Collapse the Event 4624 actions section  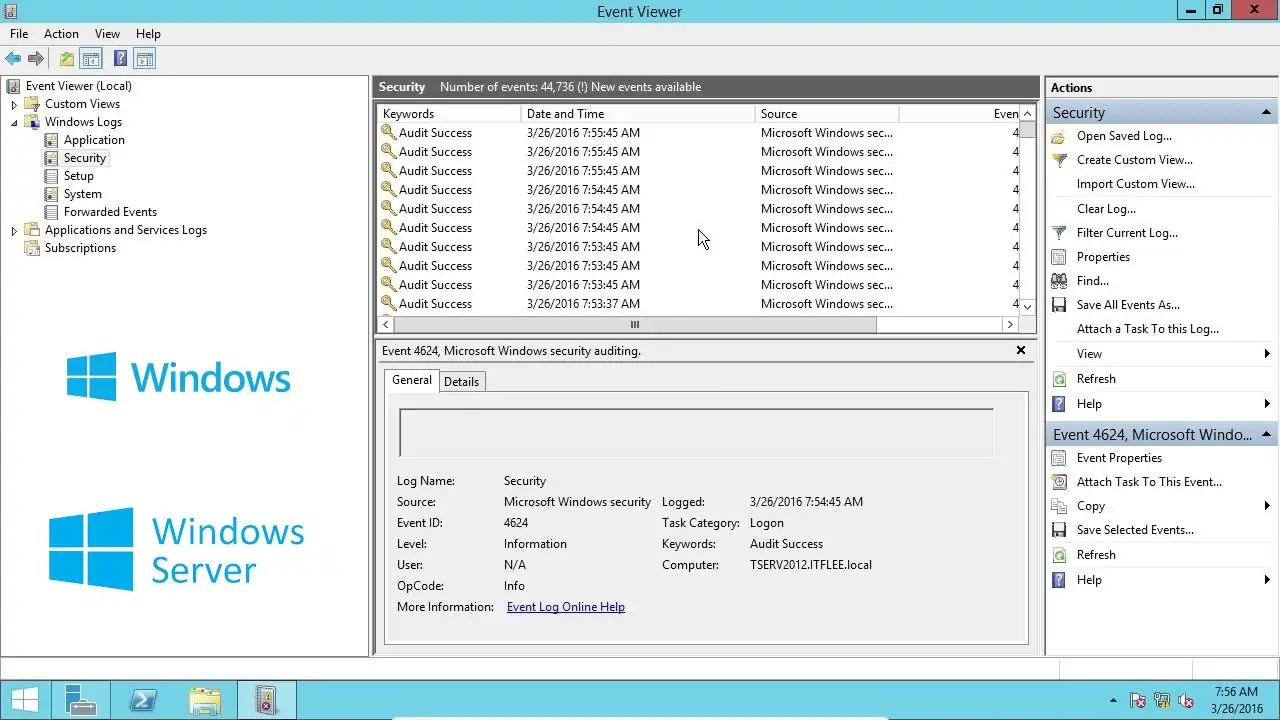[1266, 434]
